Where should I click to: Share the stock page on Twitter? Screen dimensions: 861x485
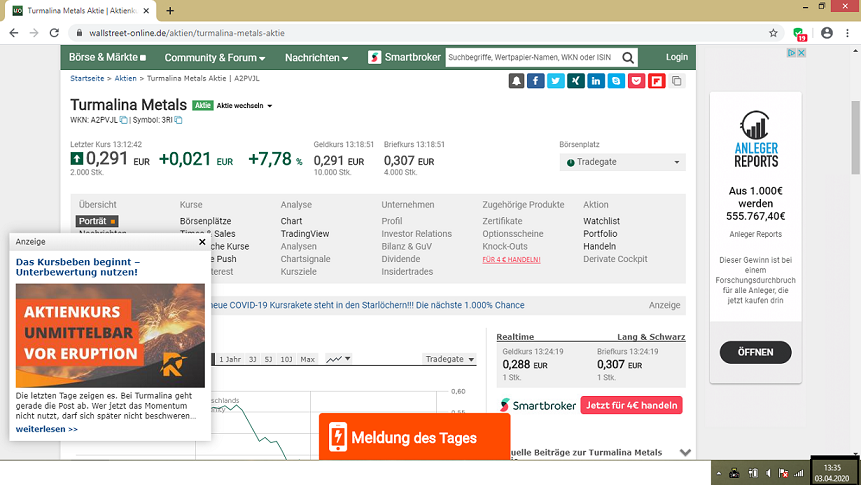(x=556, y=81)
